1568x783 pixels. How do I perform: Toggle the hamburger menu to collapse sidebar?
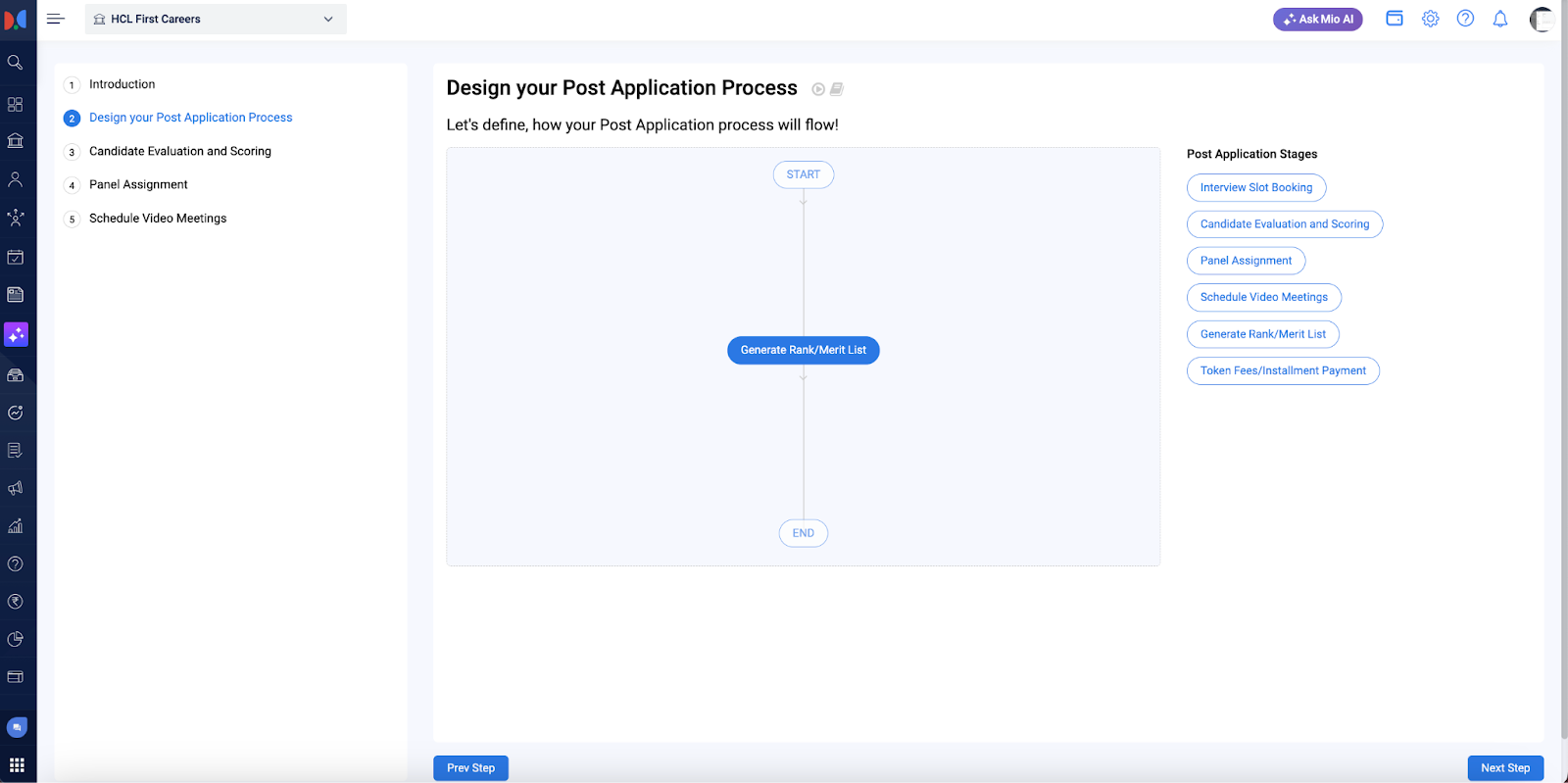(56, 19)
